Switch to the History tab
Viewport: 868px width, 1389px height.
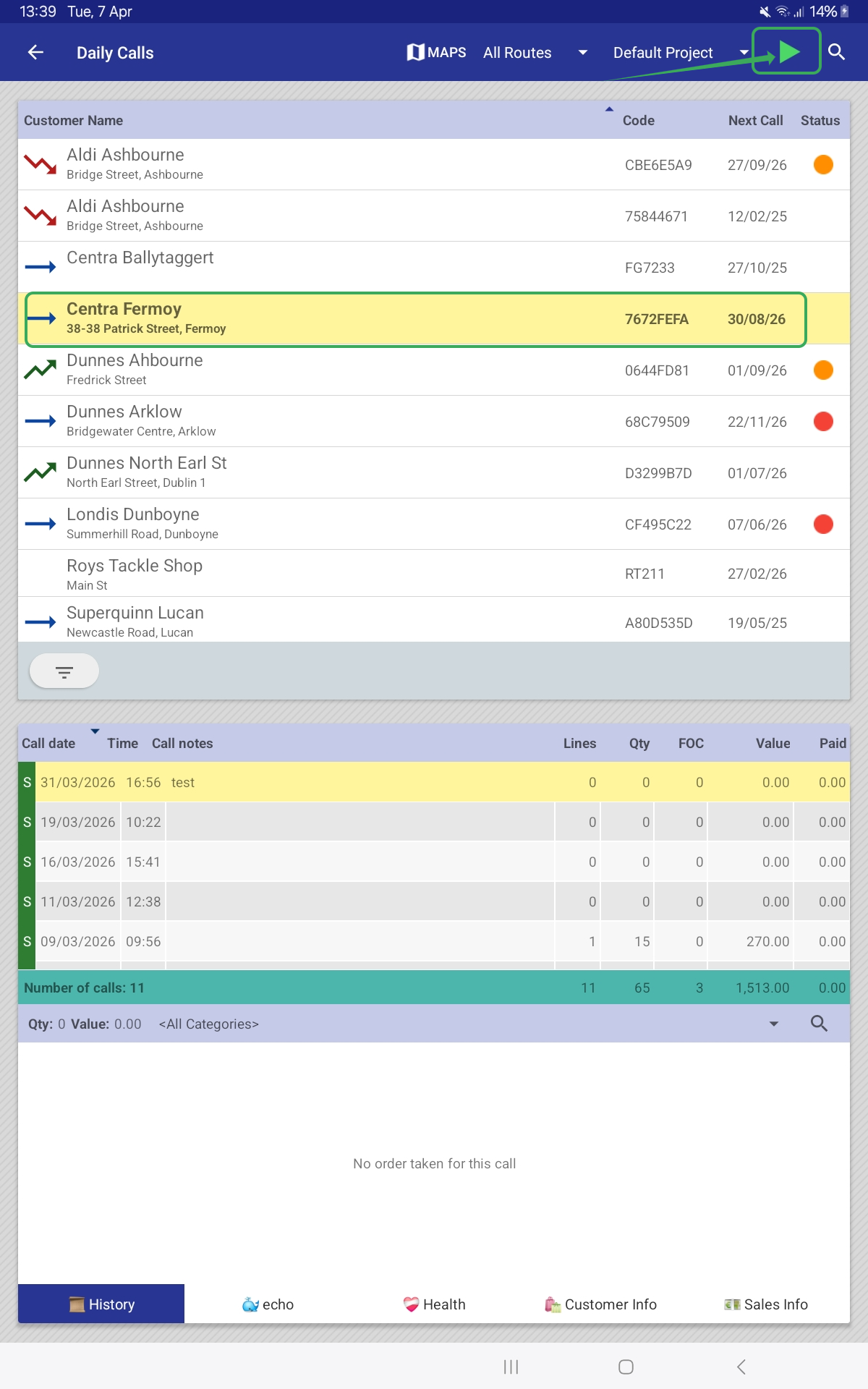pos(101,1304)
